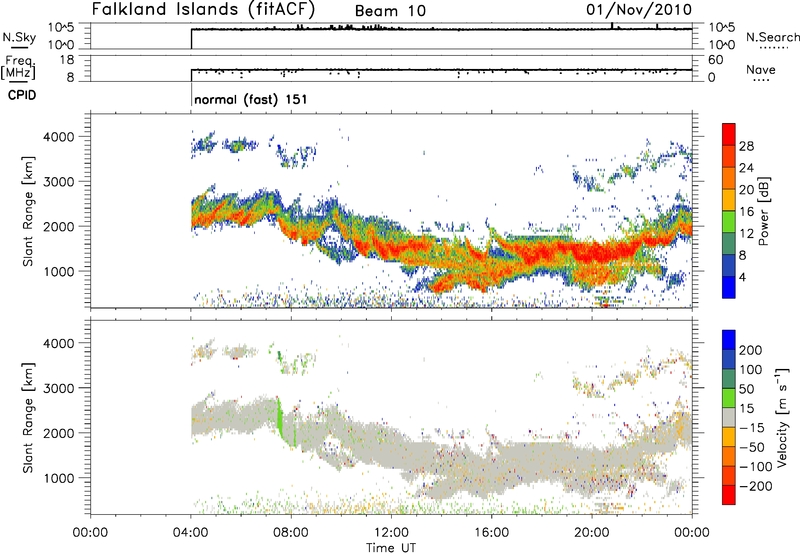Select the "N.Sky" legend label

coord(19,37)
